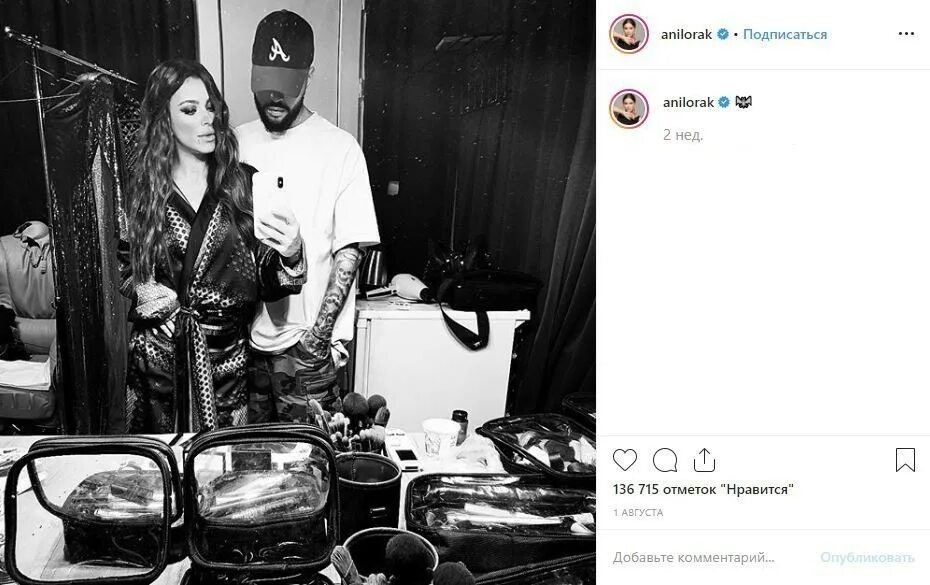930x585 pixels.
Task: Click the bat emoji in caption
Action: pos(743,103)
